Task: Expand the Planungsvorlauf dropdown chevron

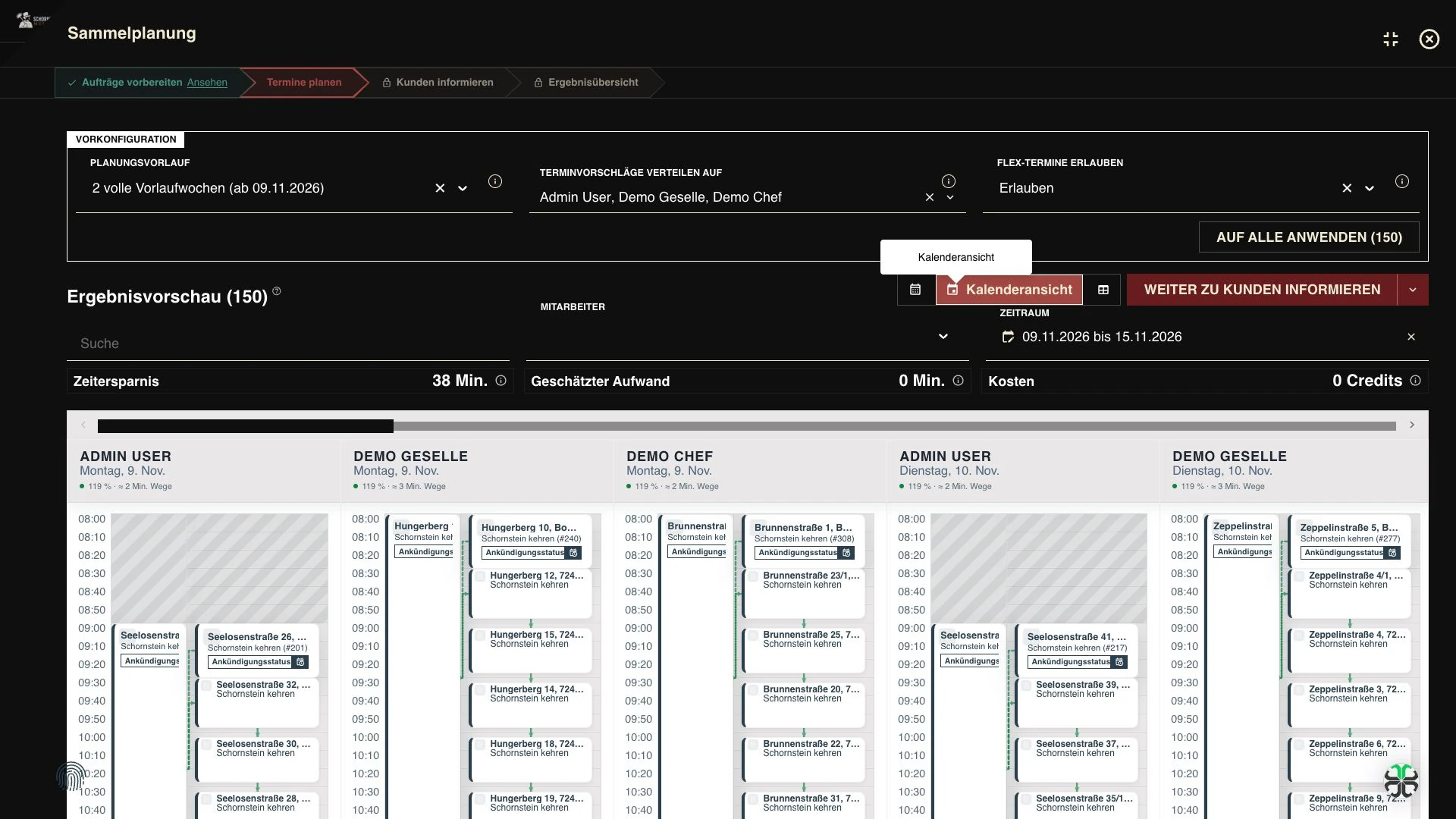Action: [x=463, y=188]
